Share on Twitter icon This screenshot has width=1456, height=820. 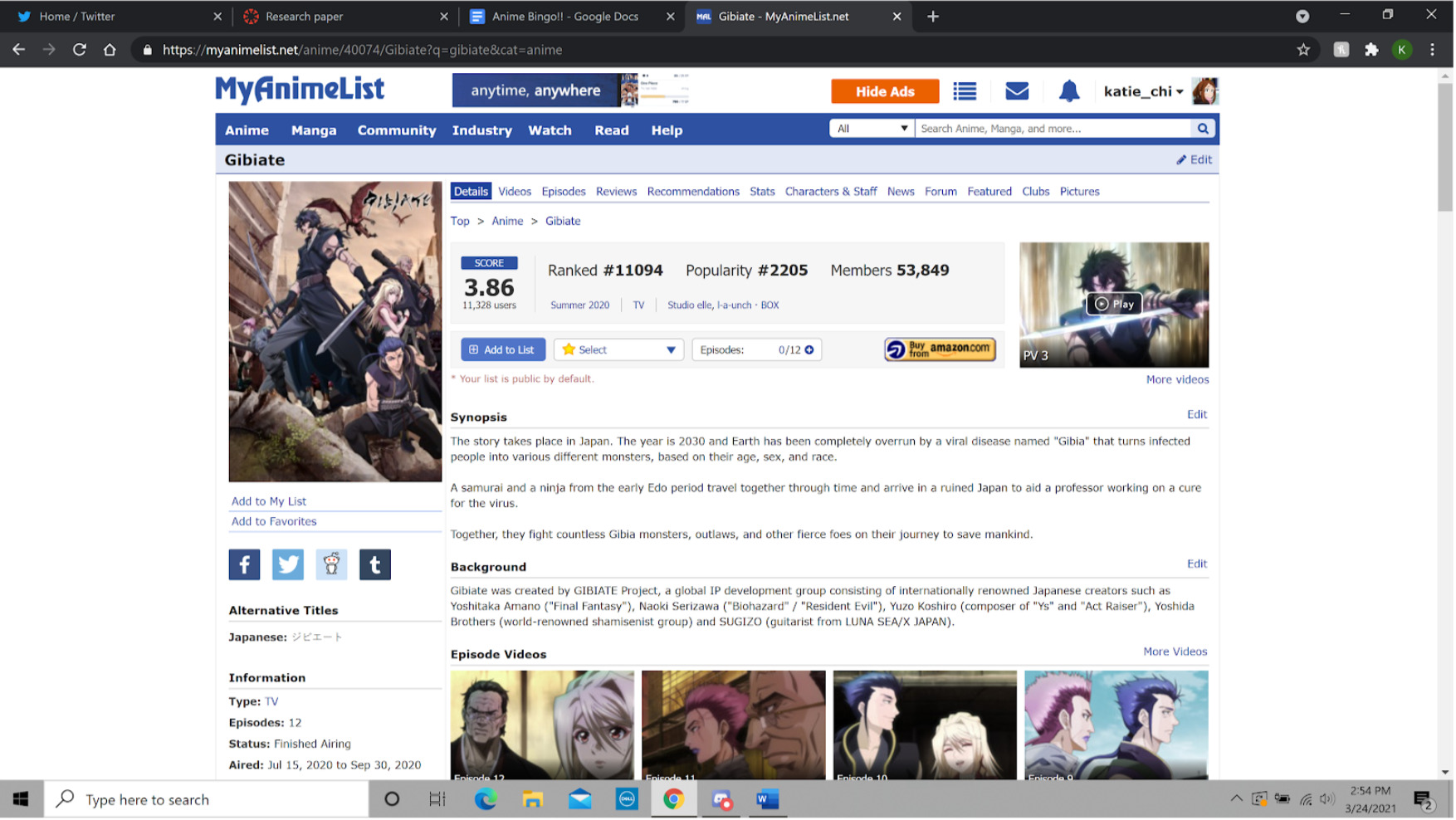288,566
